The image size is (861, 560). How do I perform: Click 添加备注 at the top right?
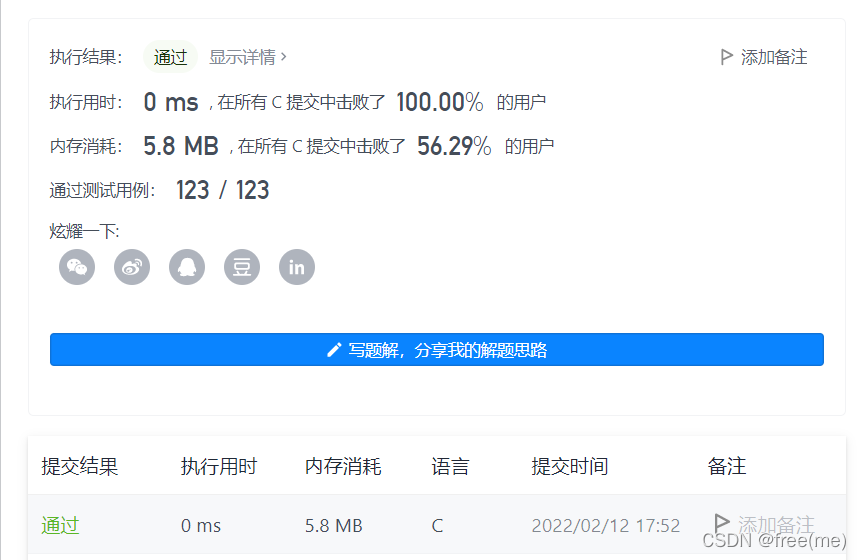point(774,57)
